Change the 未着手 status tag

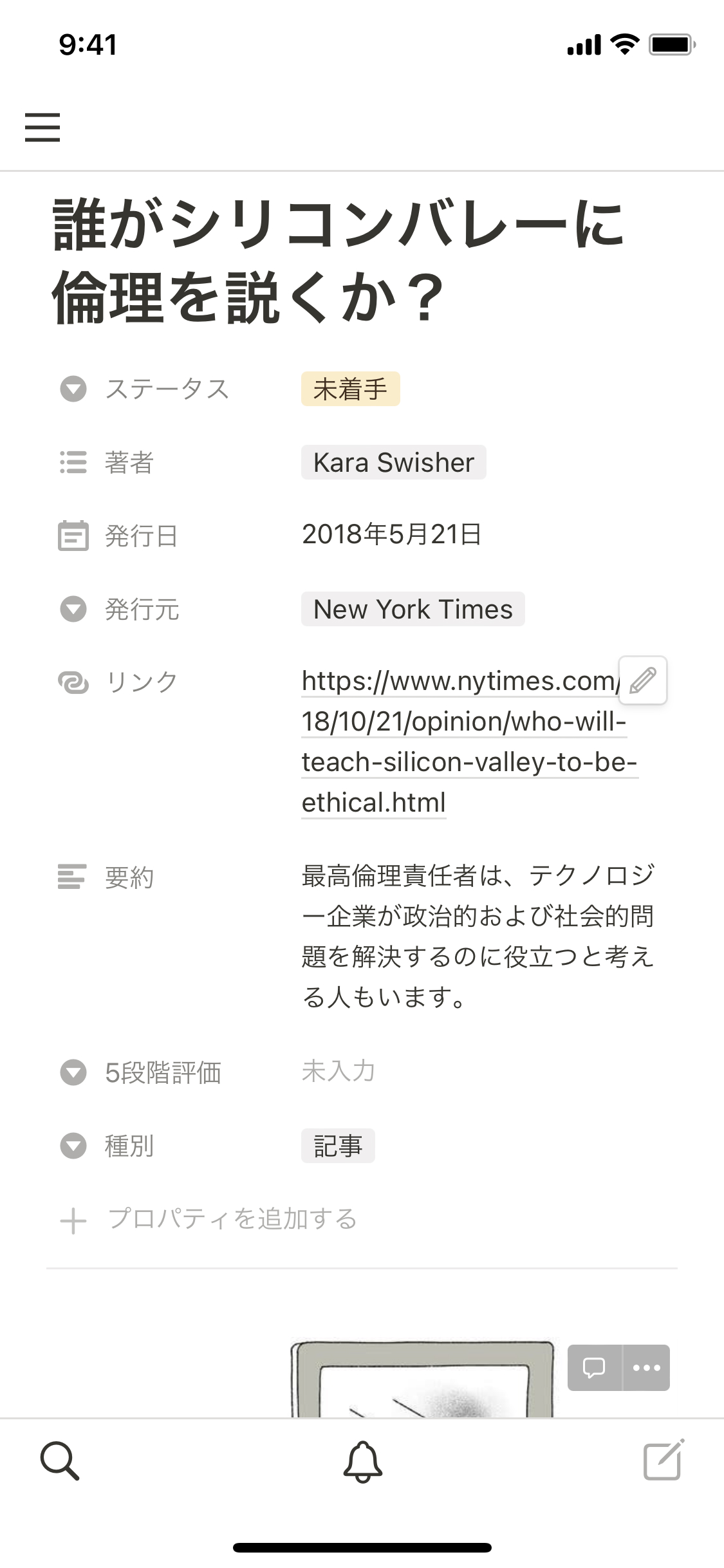tap(350, 389)
